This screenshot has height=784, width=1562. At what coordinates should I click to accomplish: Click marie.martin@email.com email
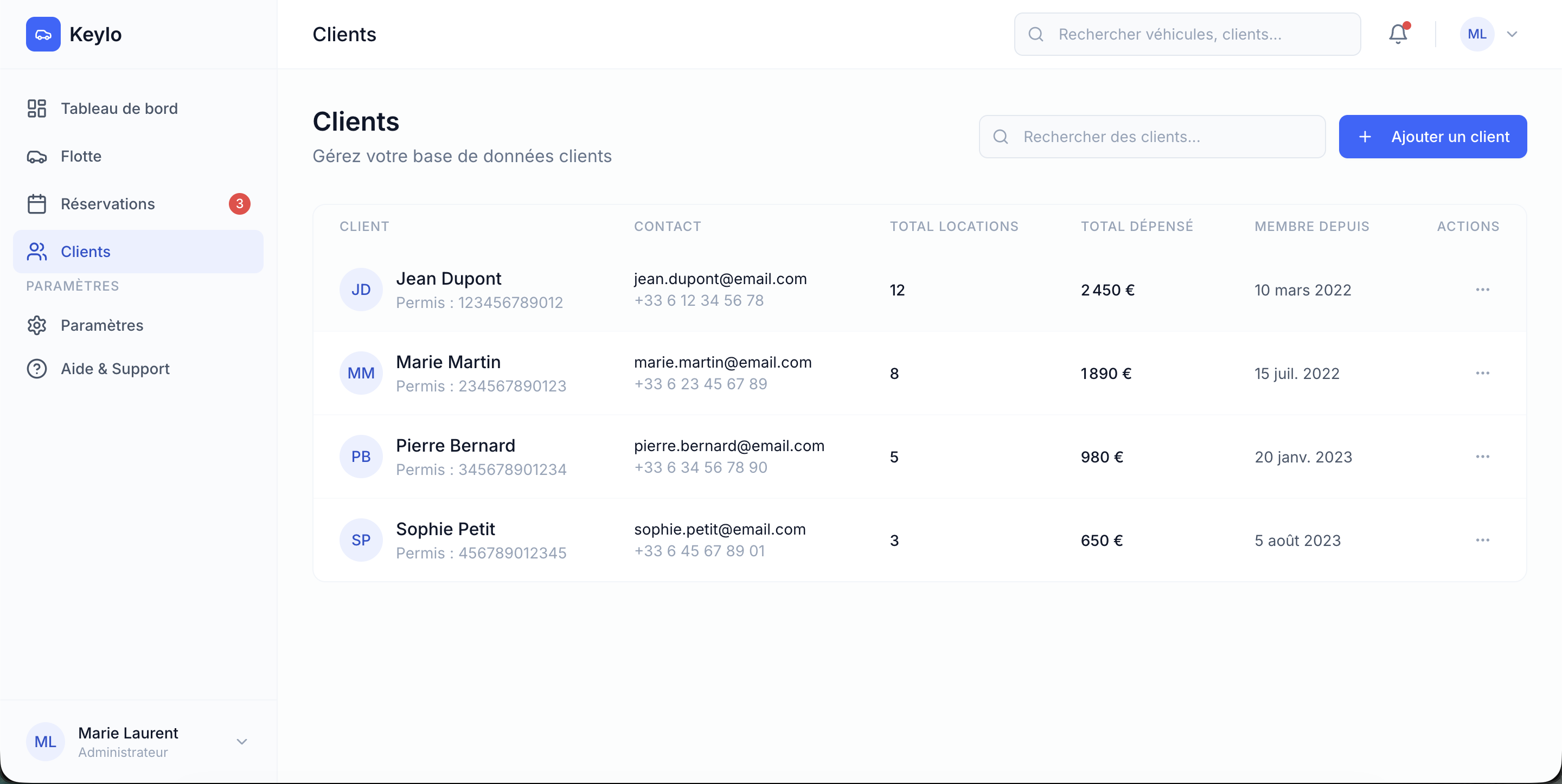[723, 363]
